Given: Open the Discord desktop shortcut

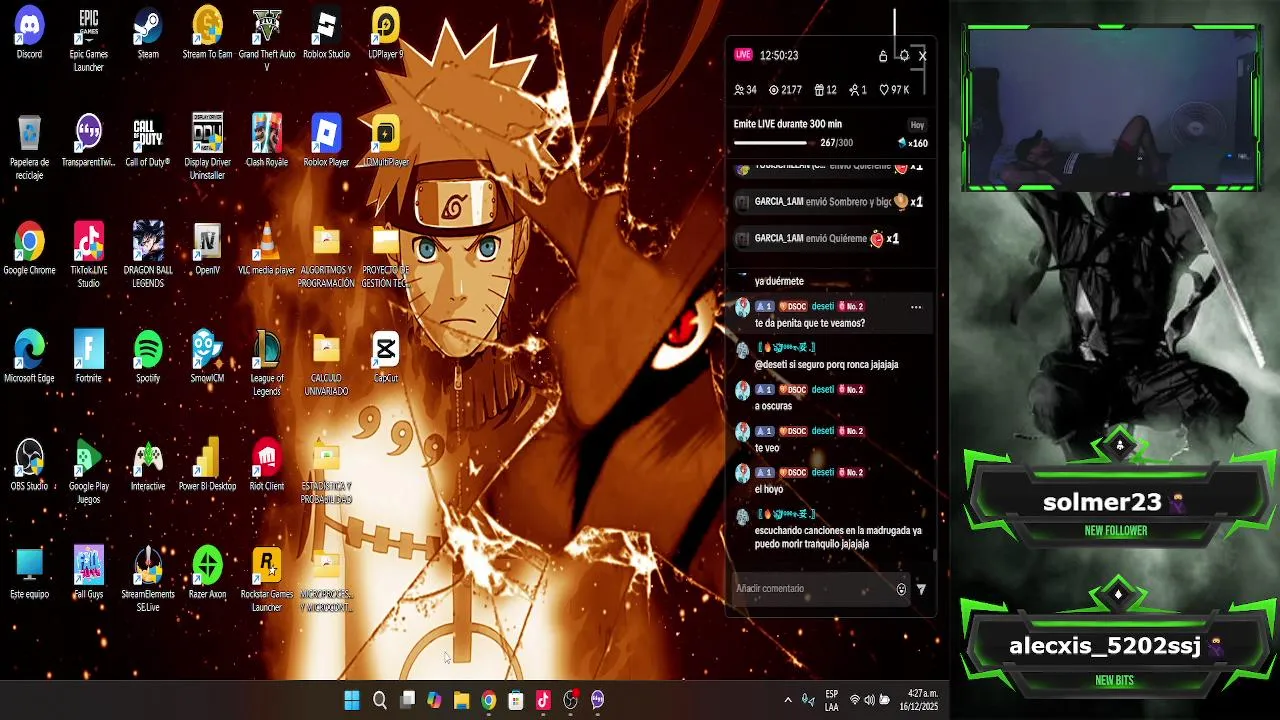Looking at the screenshot, I should 29,34.
